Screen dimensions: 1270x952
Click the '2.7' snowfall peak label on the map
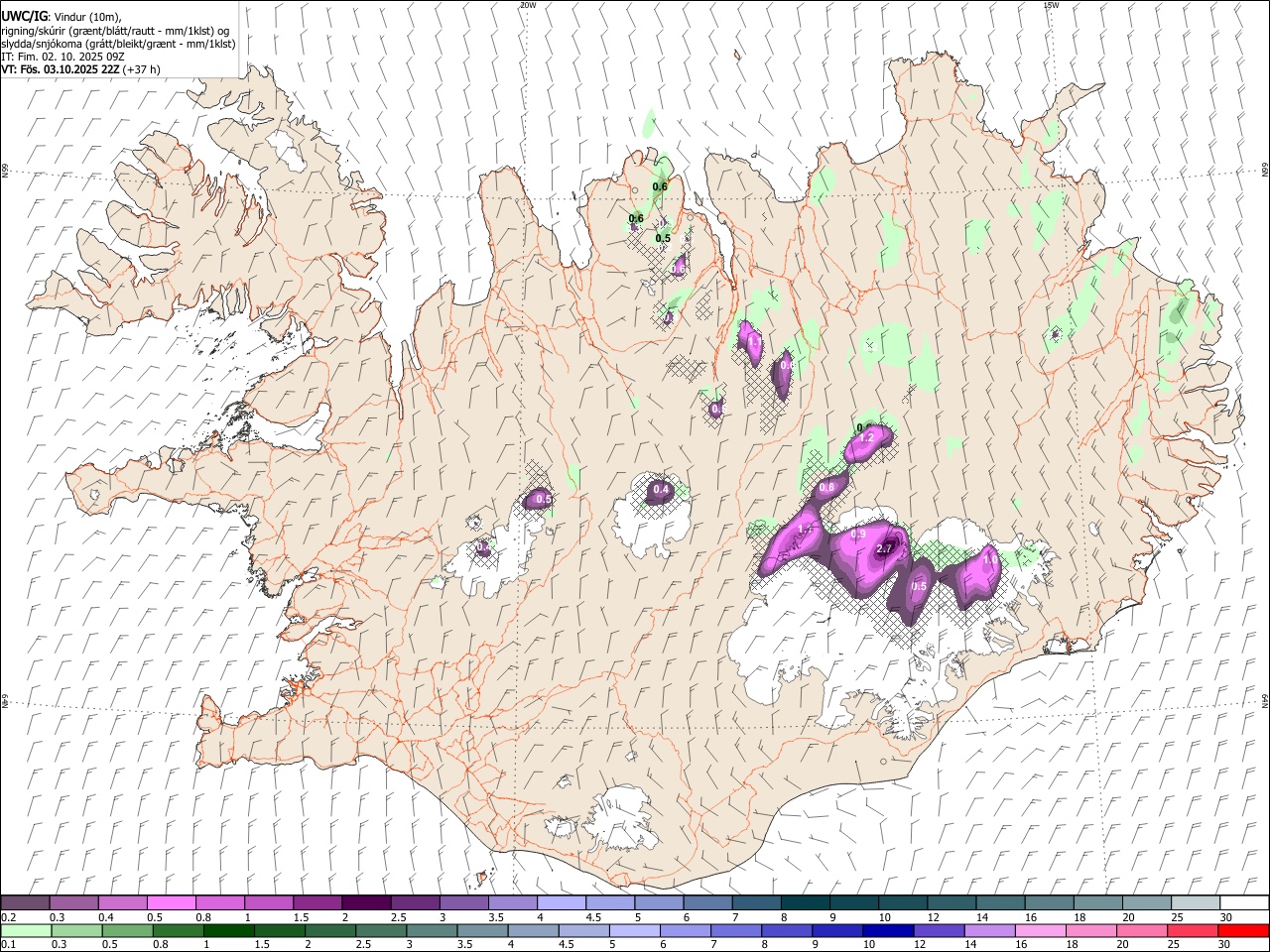(886, 548)
